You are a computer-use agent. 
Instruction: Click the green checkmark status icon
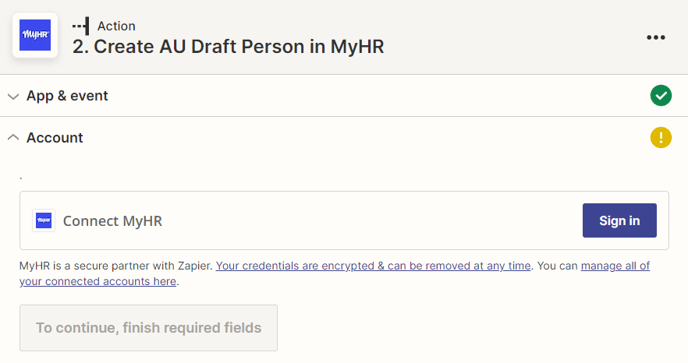point(661,95)
